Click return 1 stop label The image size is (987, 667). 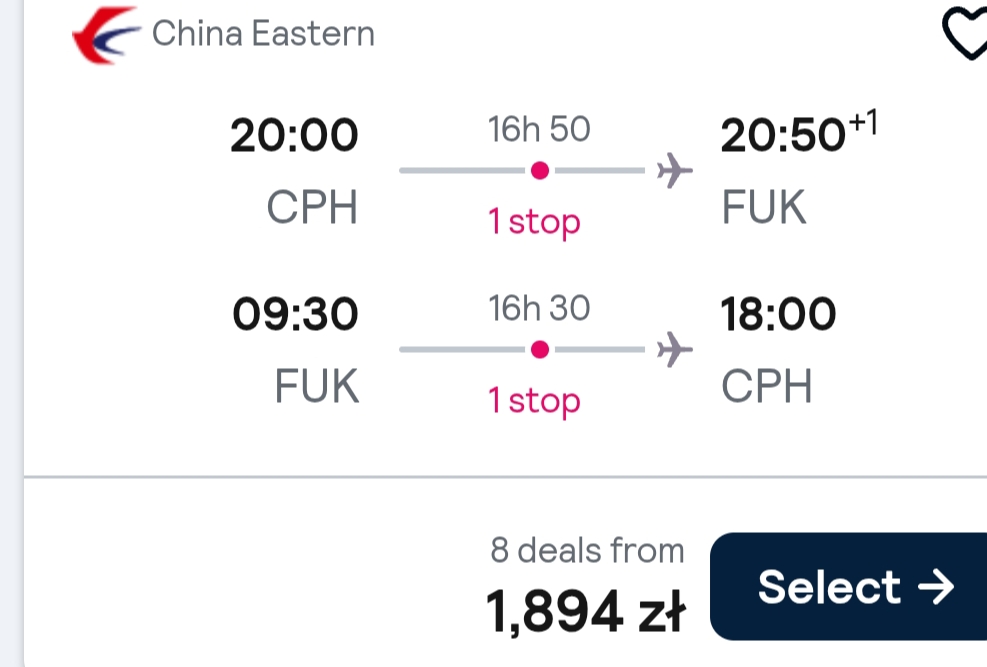point(534,401)
